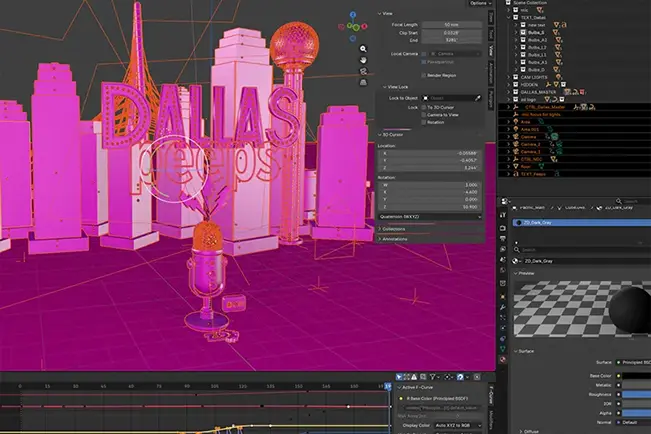Screen dimensions: 651x434
Task: Click the graph editor filter funnel icon
Action: click(x=433, y=377)
